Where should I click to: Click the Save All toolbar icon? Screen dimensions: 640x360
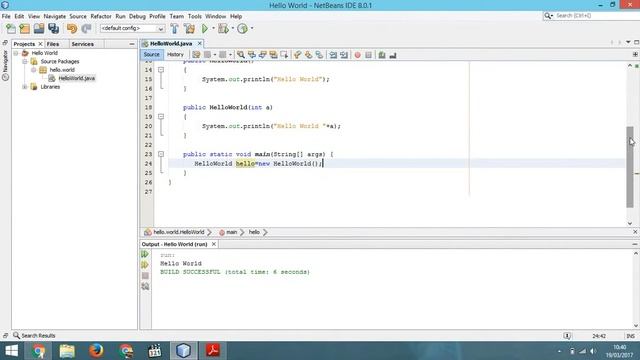click(53, 29)
